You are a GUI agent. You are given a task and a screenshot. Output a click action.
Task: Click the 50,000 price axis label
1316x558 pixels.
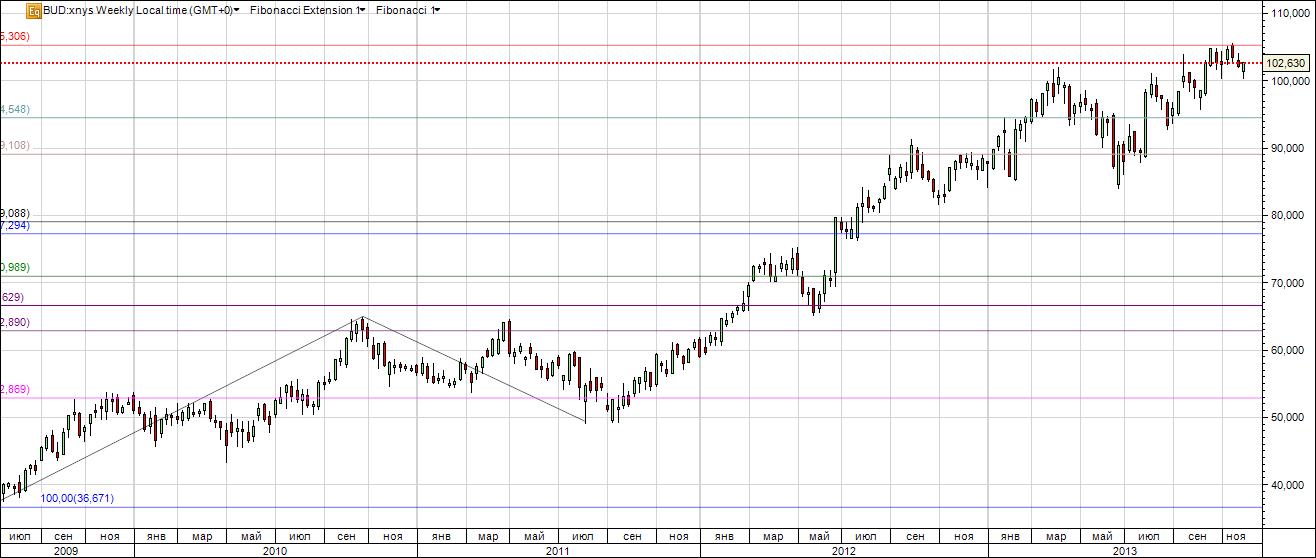click(x=1289, y=417)
